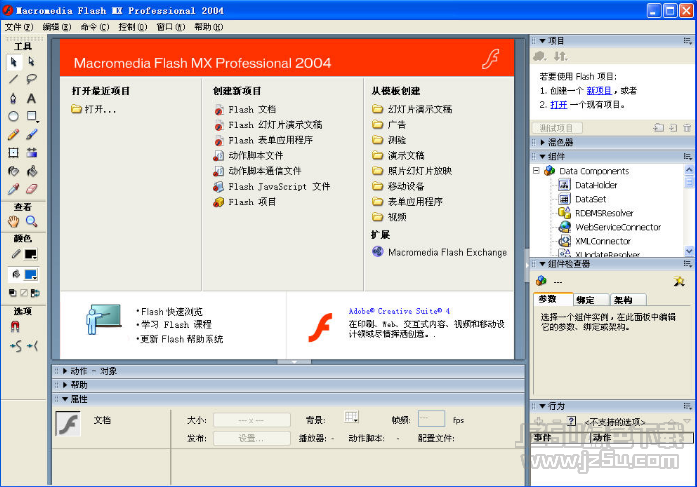Open the 窗口 menu

click(x=171, y=27)
